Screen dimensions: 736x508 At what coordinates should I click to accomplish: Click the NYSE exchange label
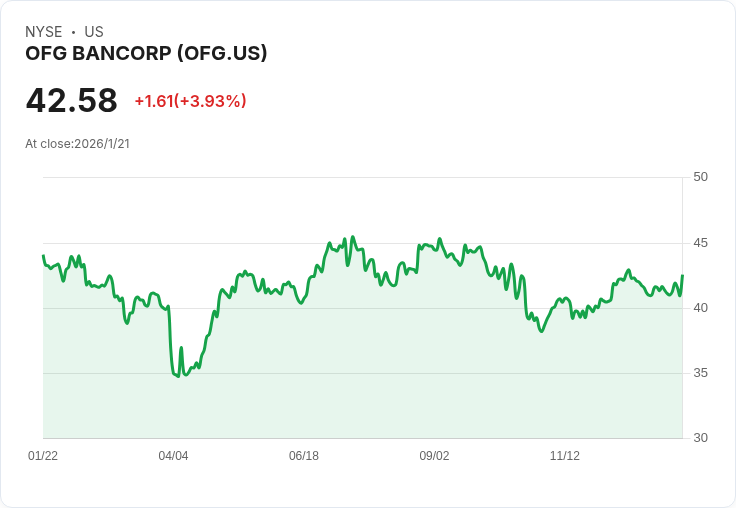point(43,32)
